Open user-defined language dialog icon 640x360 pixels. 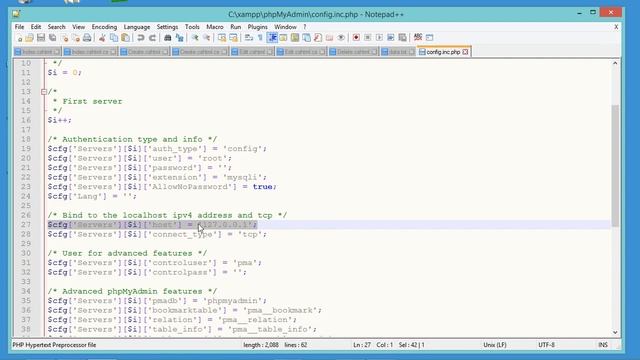283,38
